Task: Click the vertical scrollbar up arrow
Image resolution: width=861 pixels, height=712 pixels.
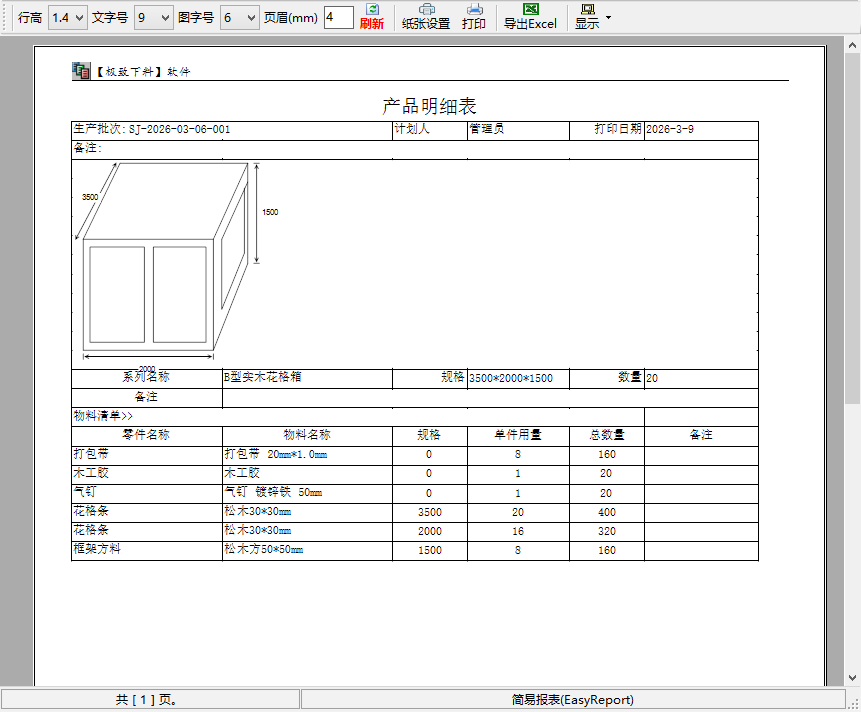Action: click(852, 46)
